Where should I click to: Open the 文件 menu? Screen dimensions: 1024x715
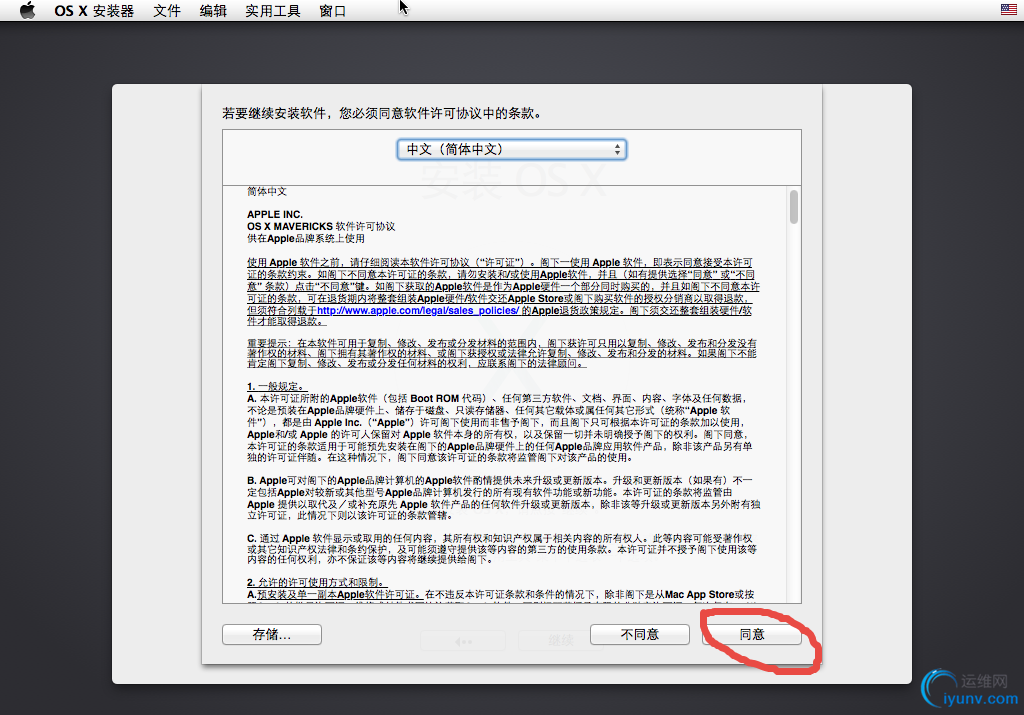(x=167, y=11)
